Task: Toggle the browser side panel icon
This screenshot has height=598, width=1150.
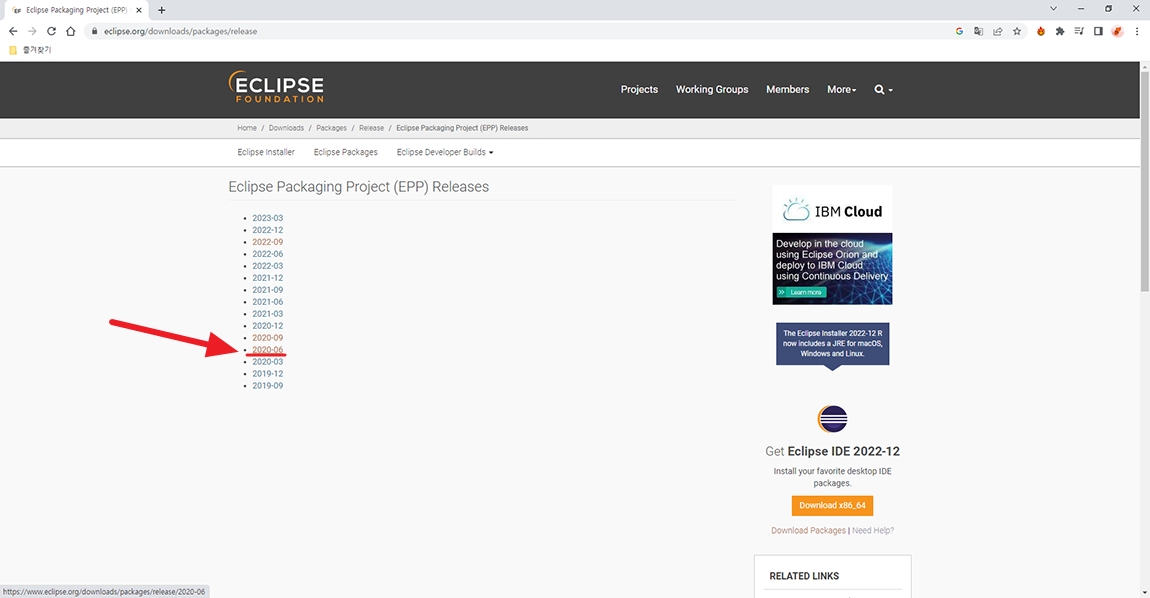Action: coord(1098,32)
